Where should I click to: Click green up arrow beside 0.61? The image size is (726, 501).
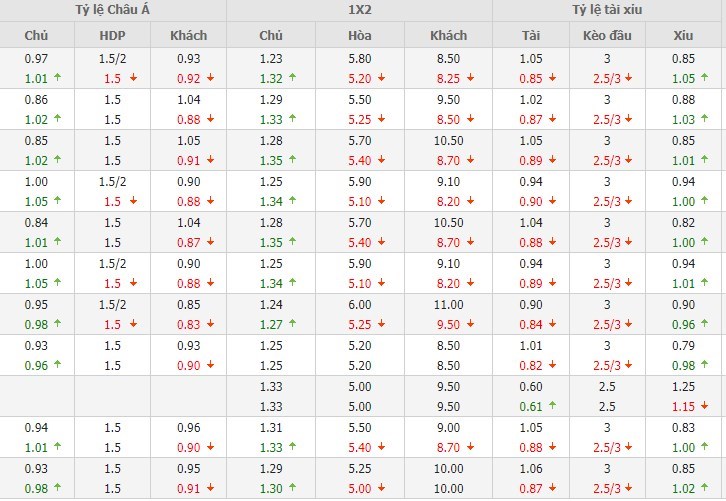[553, 407]
